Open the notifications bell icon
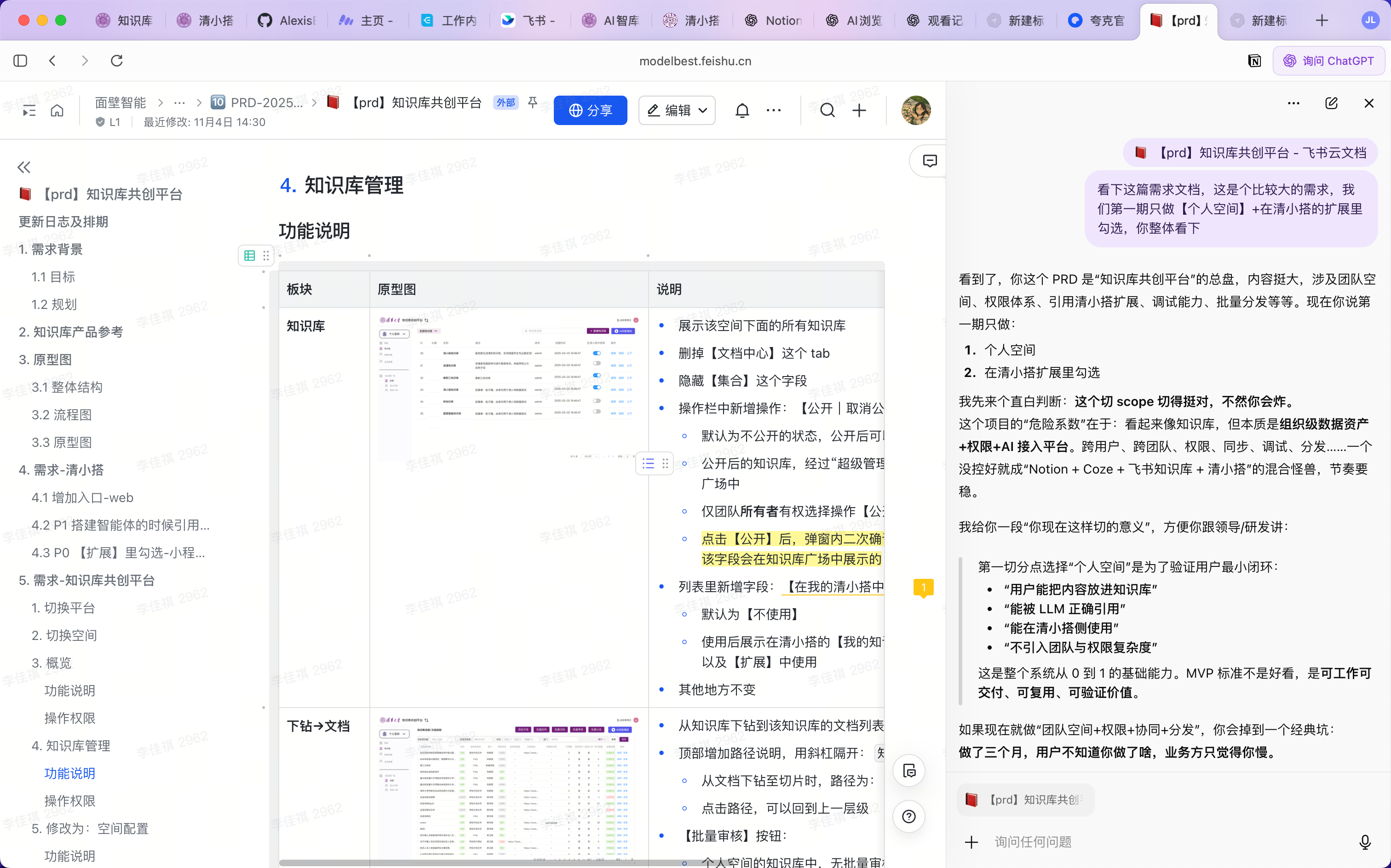Screen dimensions: 1391x868 [x=742, y=110]
